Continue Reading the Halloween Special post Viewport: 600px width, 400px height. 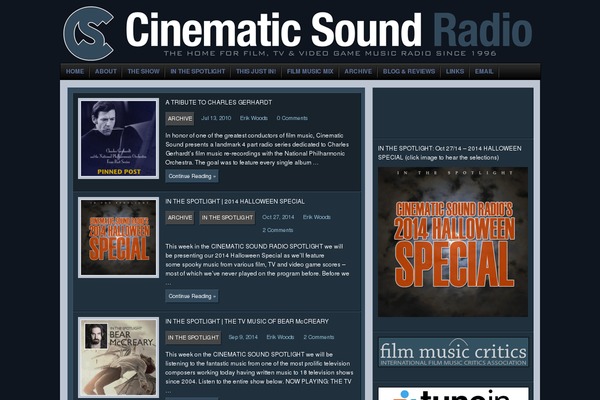pos(192,296)
